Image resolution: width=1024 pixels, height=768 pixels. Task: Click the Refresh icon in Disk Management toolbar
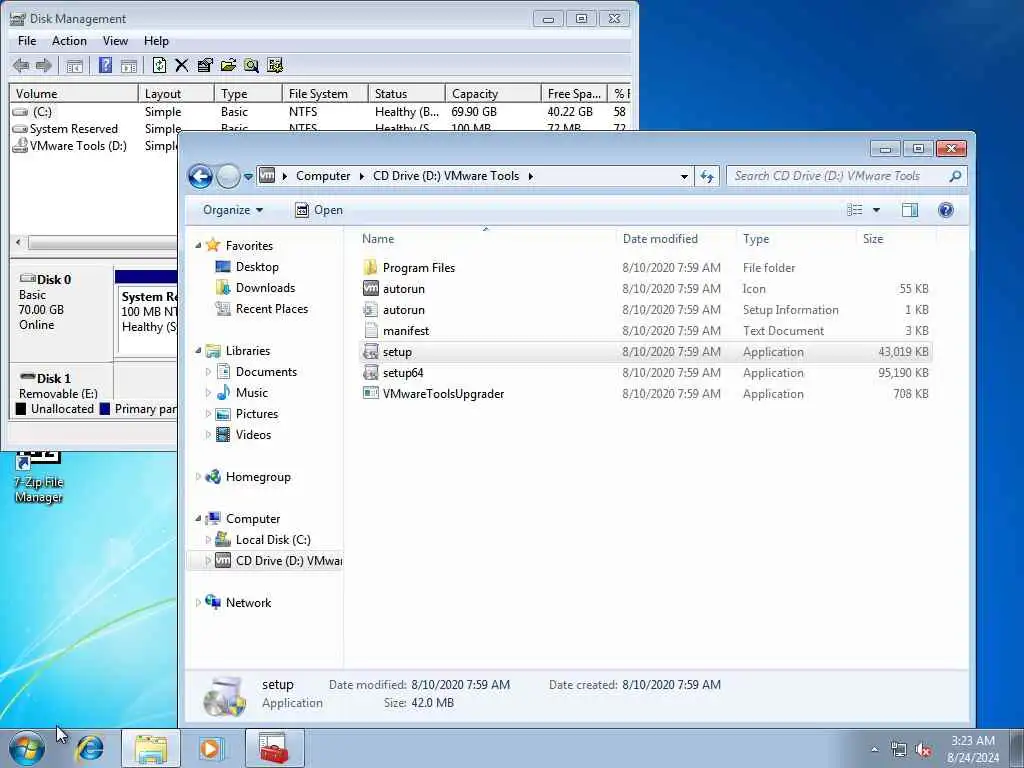point(159,65)
